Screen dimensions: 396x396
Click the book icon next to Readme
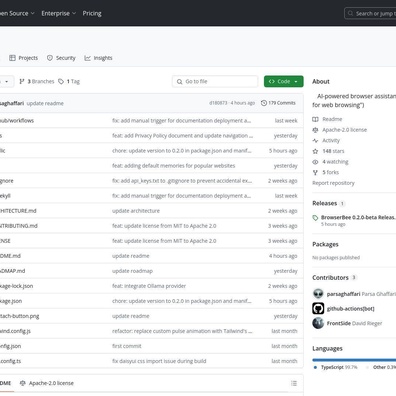click(x=315, y=119)
